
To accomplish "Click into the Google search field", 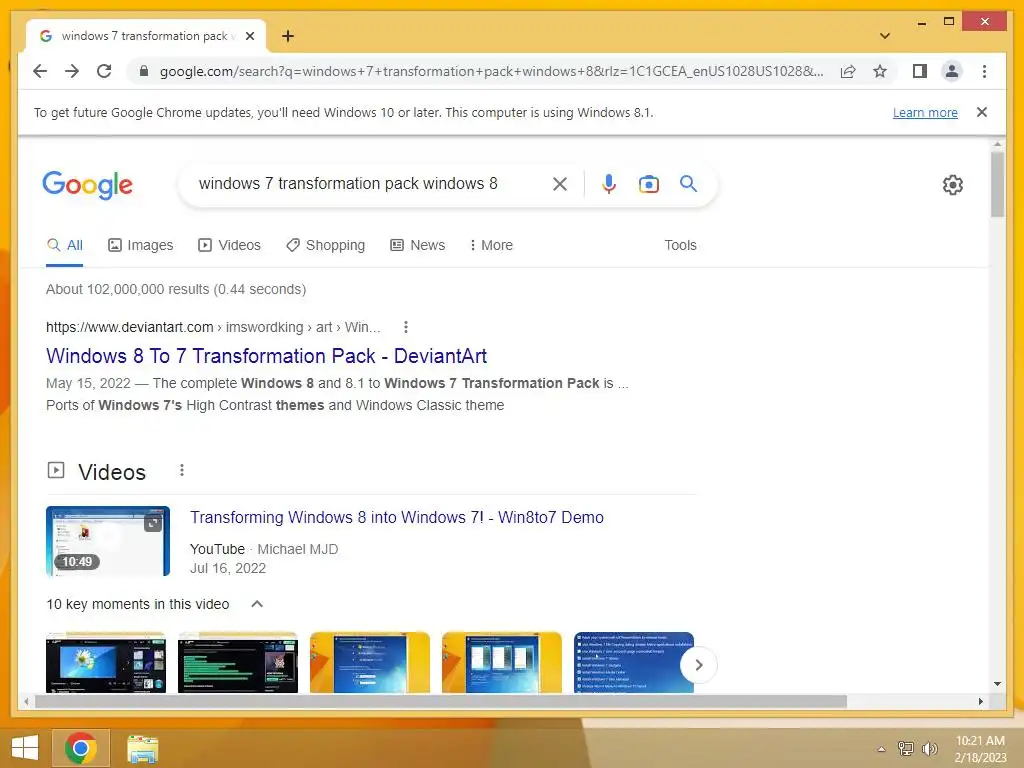I will (369, 184).
